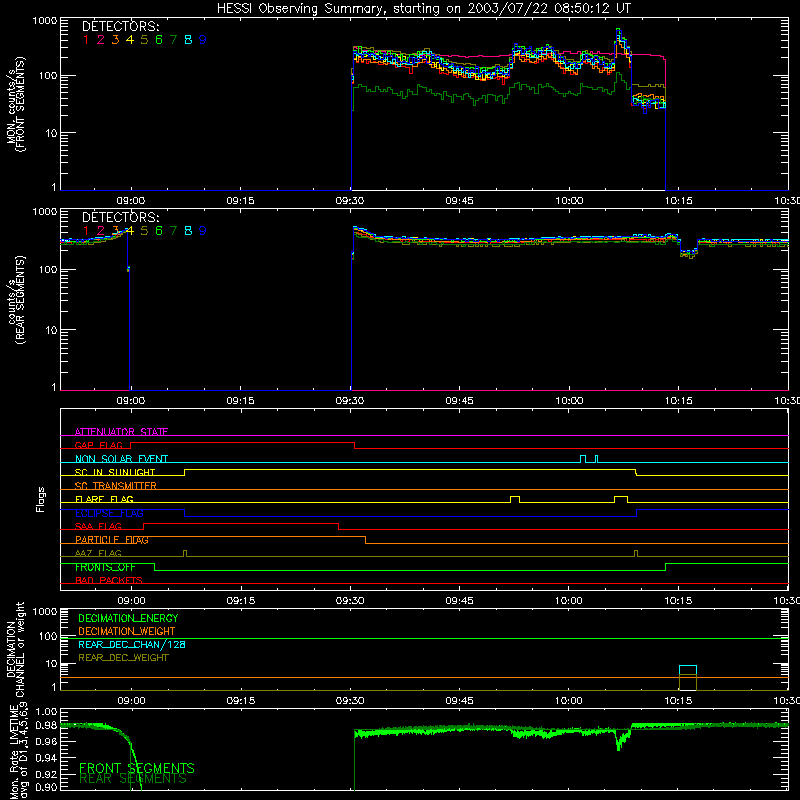
Task: Click the REAR_DEC_WEIGHT legend entry
Action: [123, 658]
